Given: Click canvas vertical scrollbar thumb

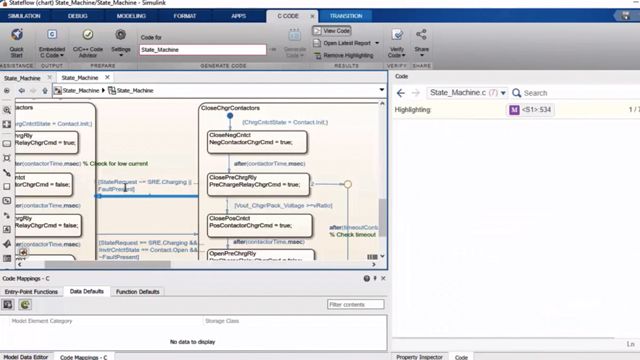Looking at the screenshot, I should (x=382, y=217).
